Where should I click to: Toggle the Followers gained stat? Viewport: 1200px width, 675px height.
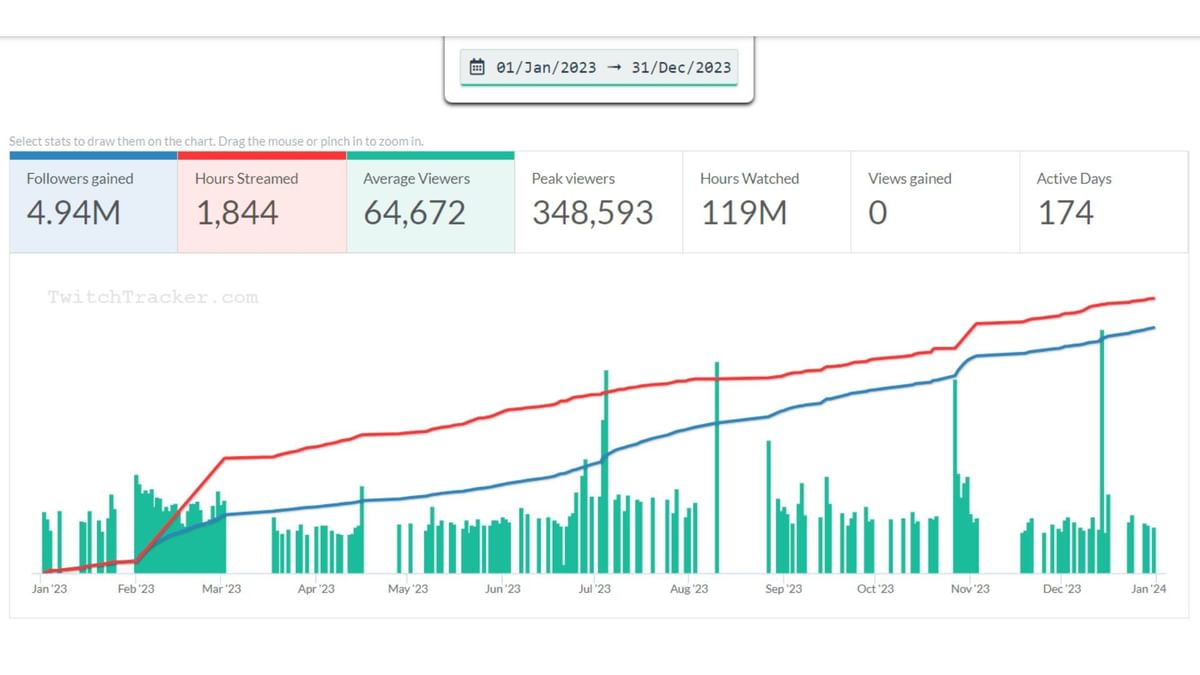click(93, 201)
